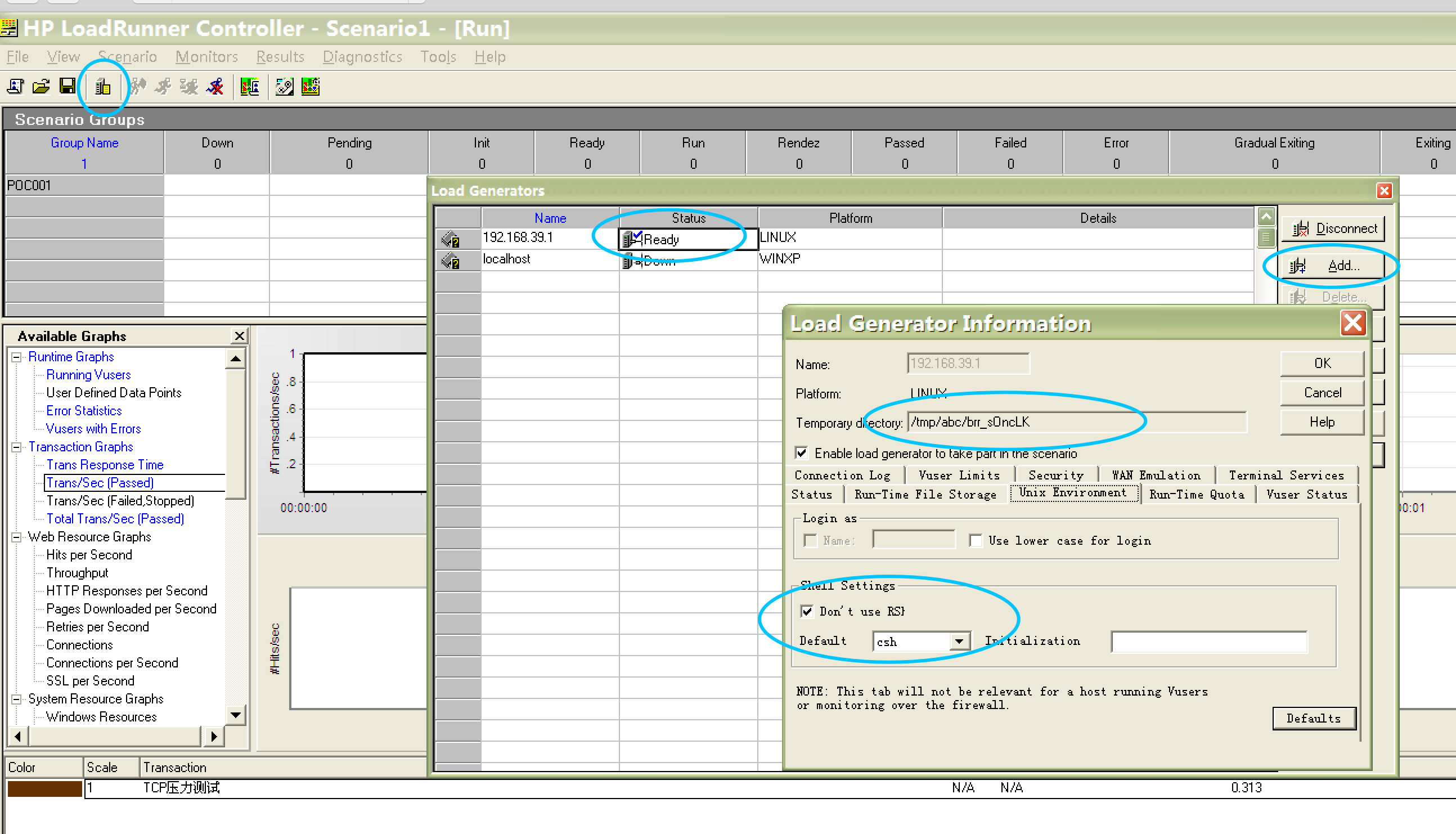
Task: Toggle Enable load generator in scenario checkbox
Action: pyautogui.click(x=802, y=453)
